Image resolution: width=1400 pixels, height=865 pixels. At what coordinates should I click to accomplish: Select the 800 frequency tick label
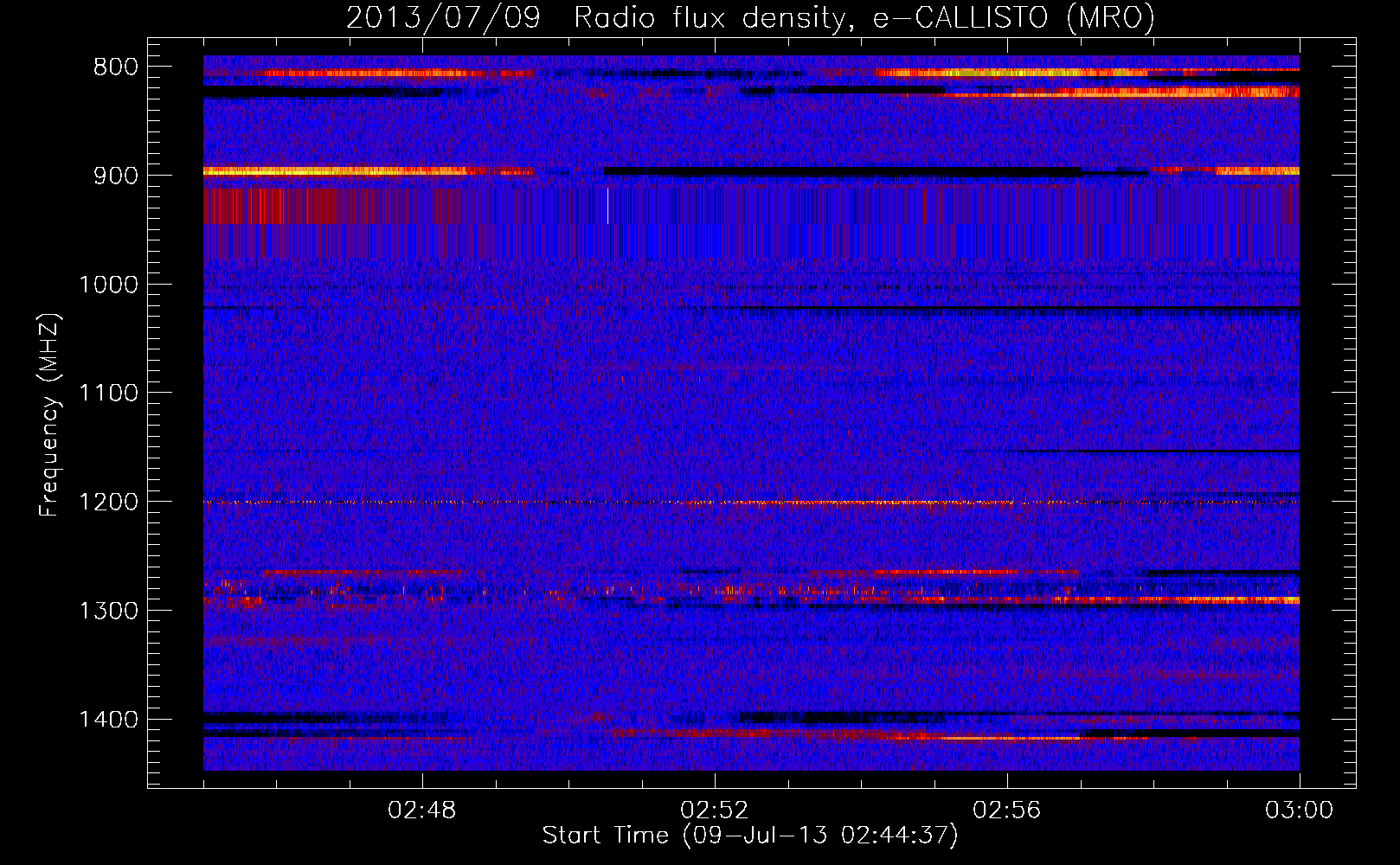point(116,67)
